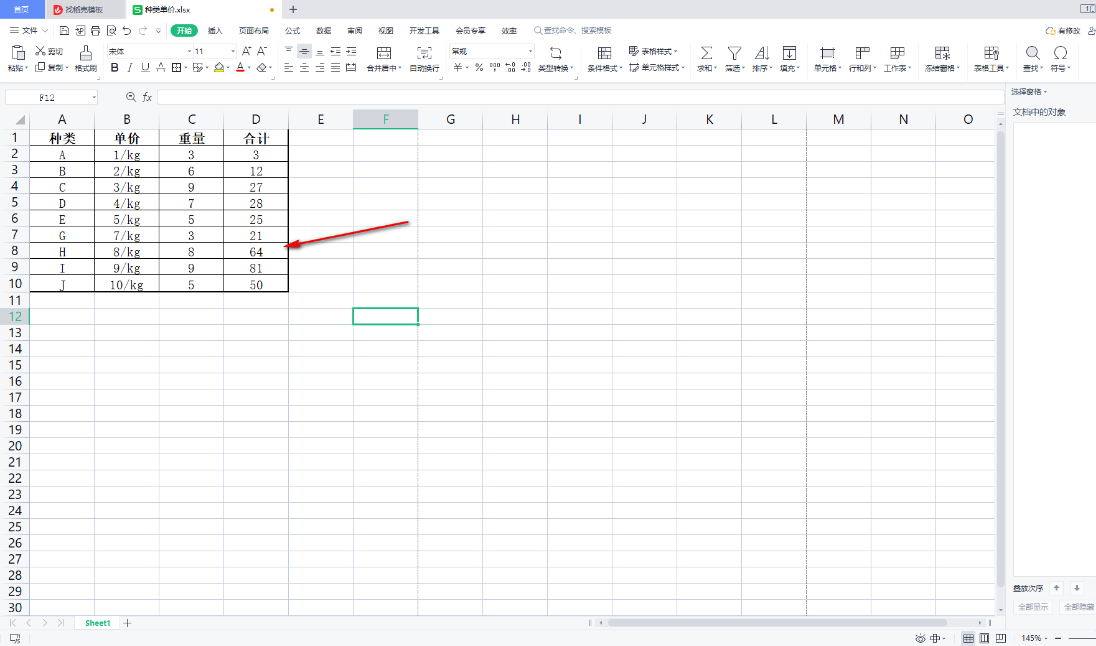The image size is (1096, 646).
Task: Apply percent style format
Action: coord(479,68)
